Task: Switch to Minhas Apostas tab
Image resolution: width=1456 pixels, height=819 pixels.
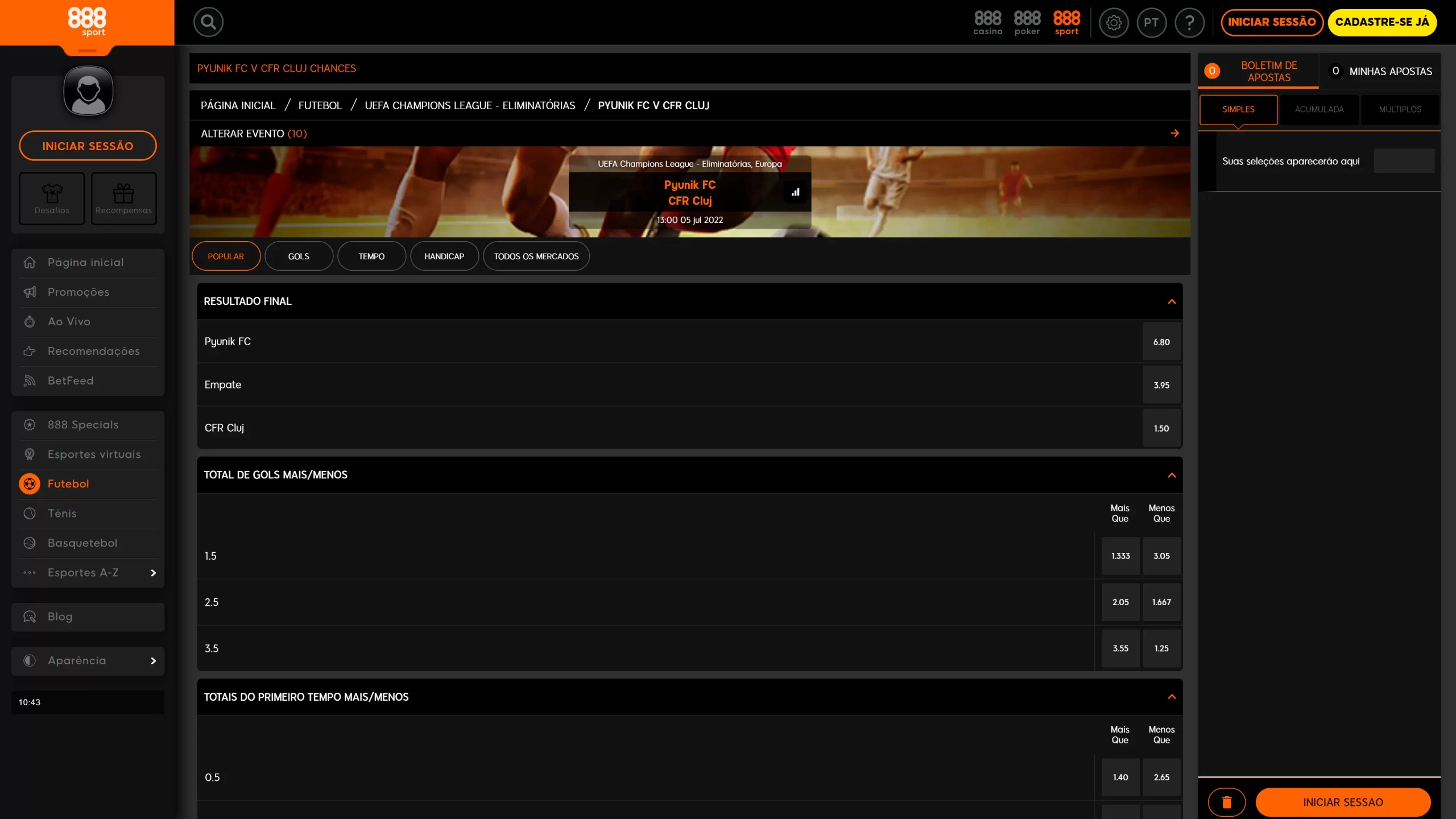Action: click(1380, 71)
